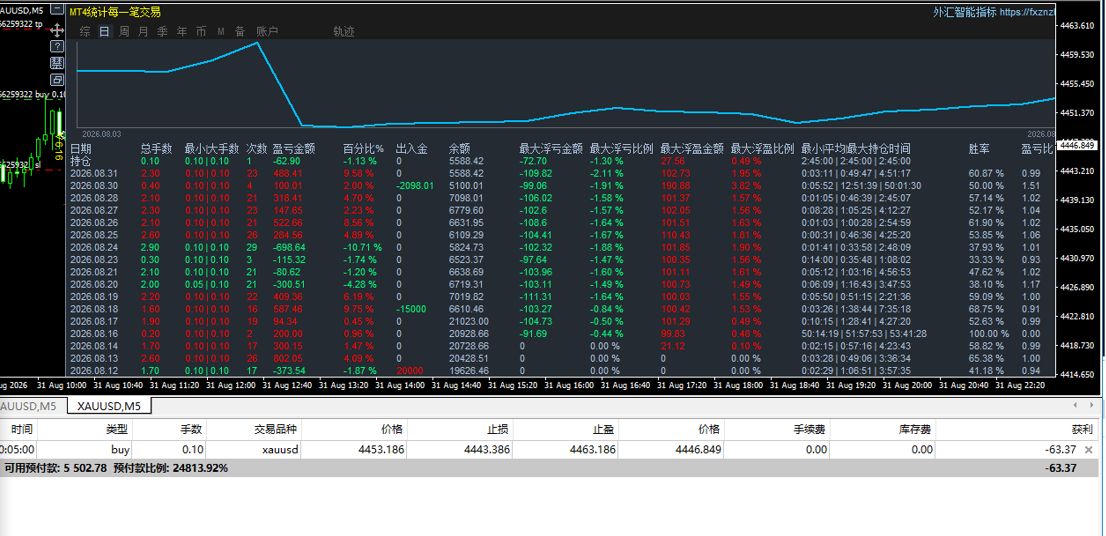Click the 余额 column header
Image resolution: width=1106 pixels, height=536 pixels.
click(460, 149)
